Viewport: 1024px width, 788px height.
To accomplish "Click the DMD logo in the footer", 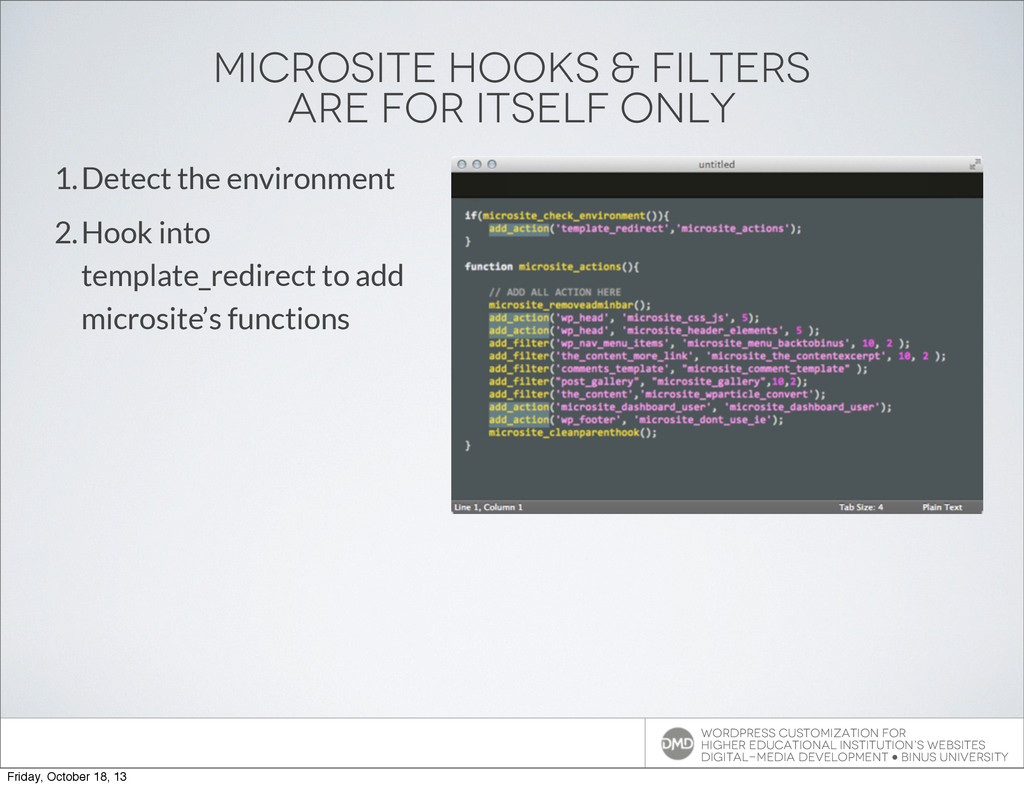I will click(x=677, y=744).
